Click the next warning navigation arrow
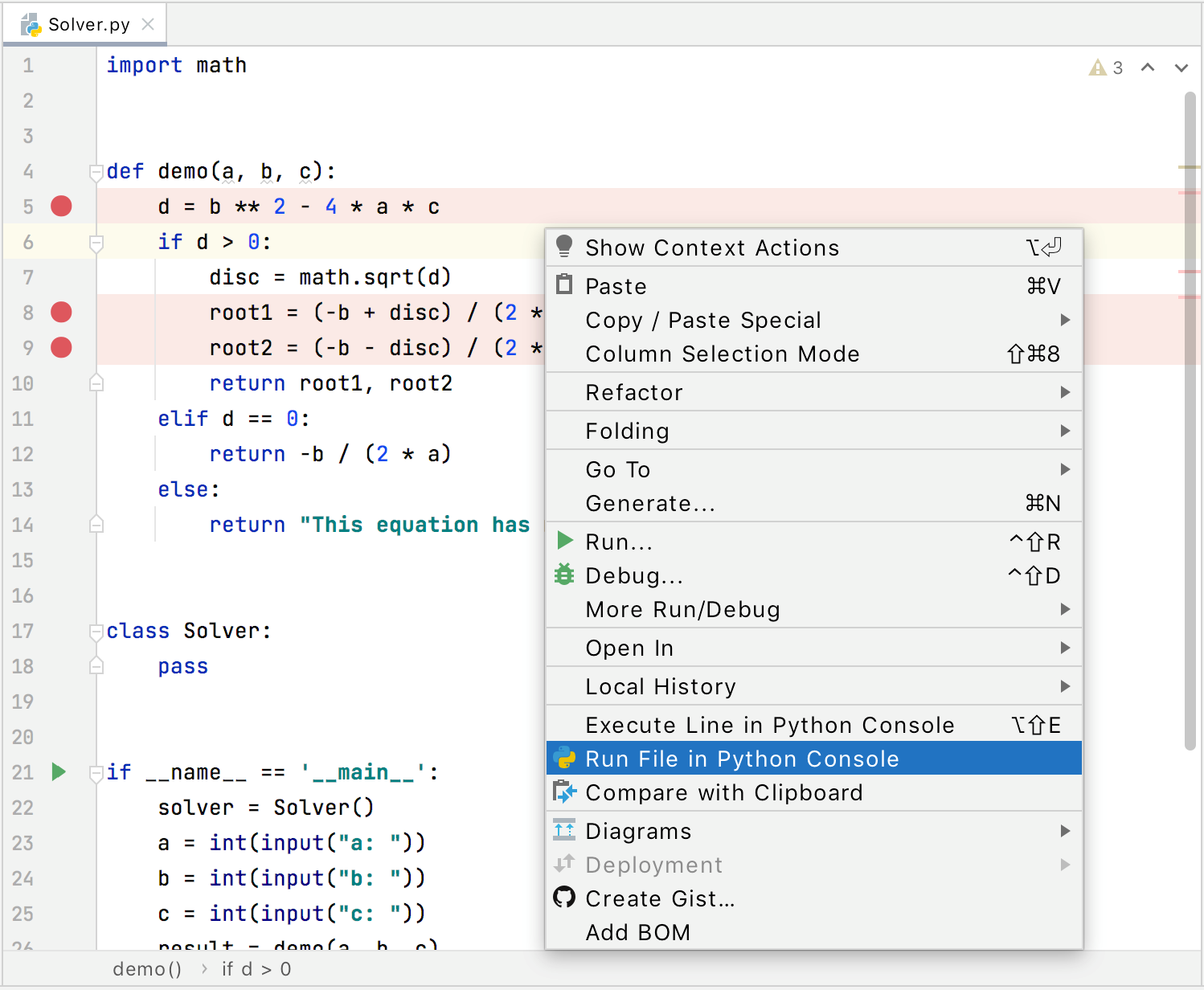Image resolution: width=1204 pixels, height=990 pixels. click(1181, 67)
